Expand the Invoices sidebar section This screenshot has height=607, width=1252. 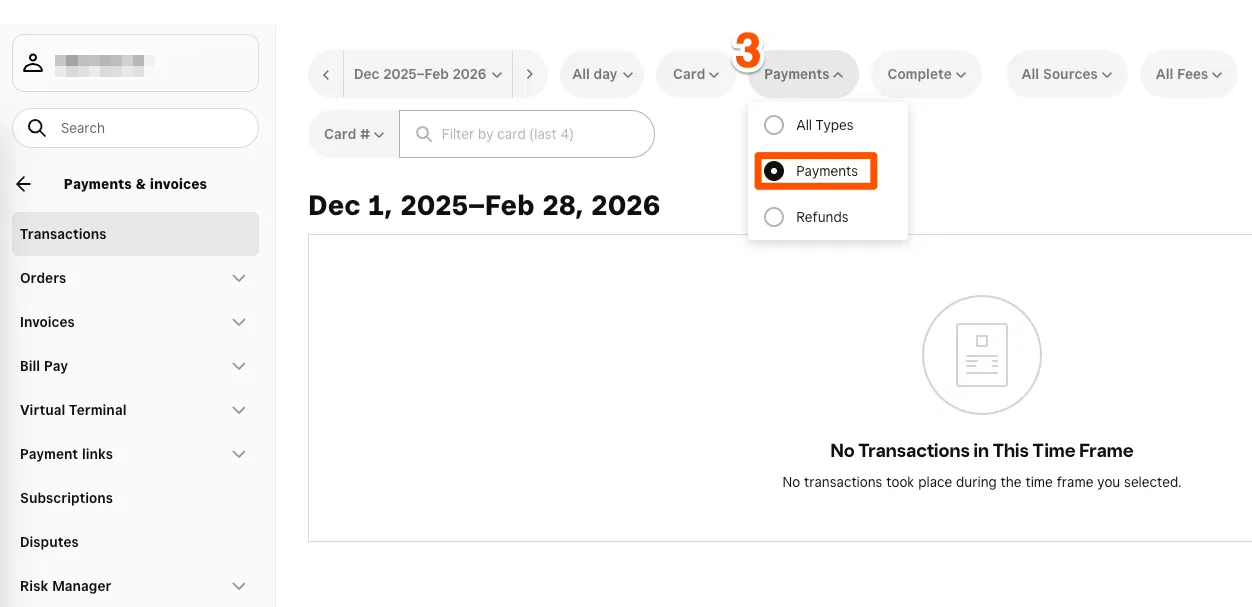239,322
